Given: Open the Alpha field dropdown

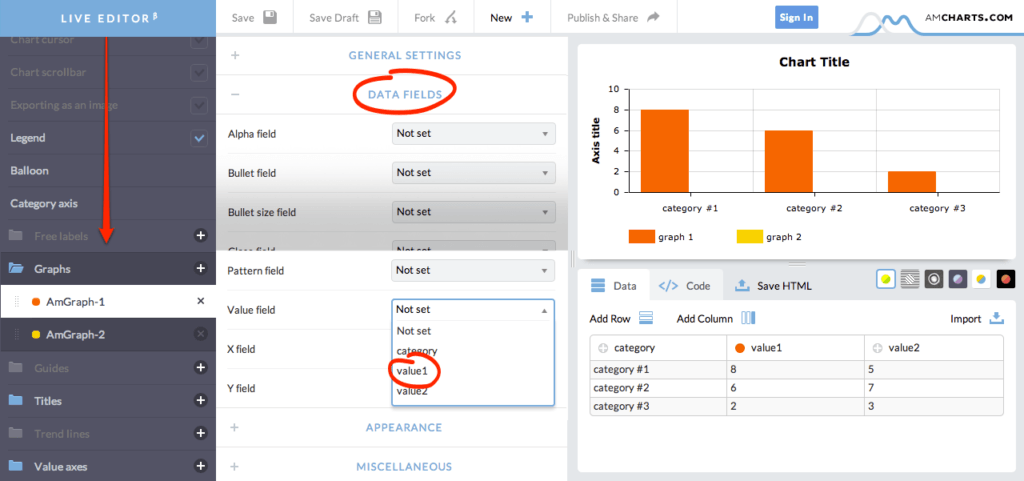Looking at the screenshot, I should tap(473, 134).
